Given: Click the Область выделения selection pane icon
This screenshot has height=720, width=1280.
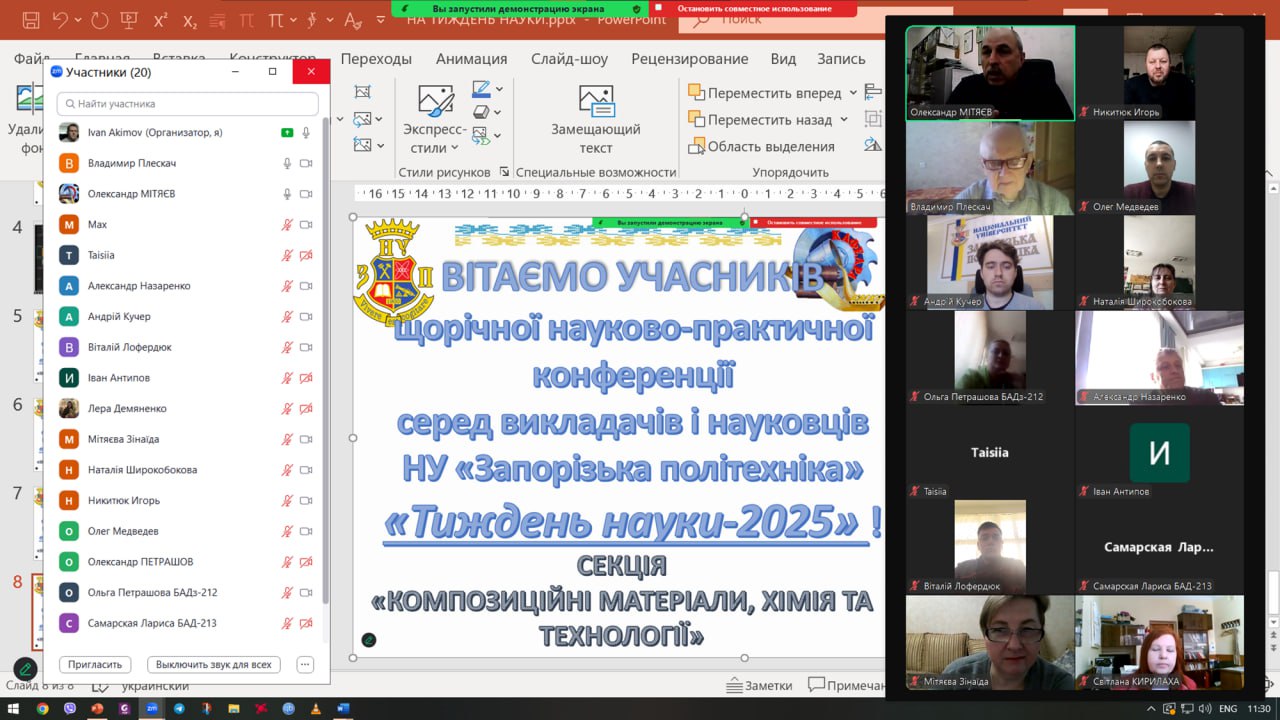Looking at the screenshot, I should point(696,146).
